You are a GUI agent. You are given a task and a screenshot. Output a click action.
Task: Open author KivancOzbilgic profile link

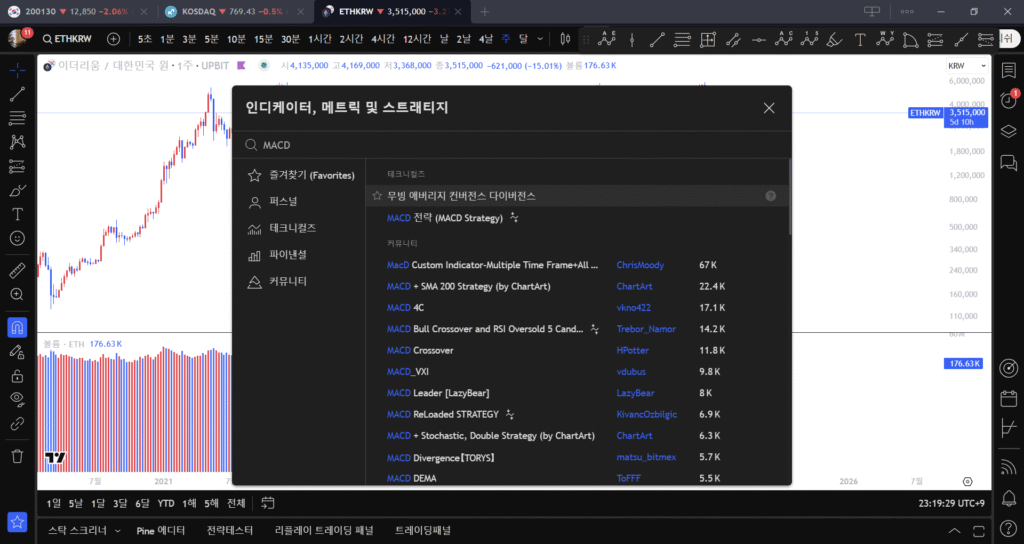tap(647, 415)
